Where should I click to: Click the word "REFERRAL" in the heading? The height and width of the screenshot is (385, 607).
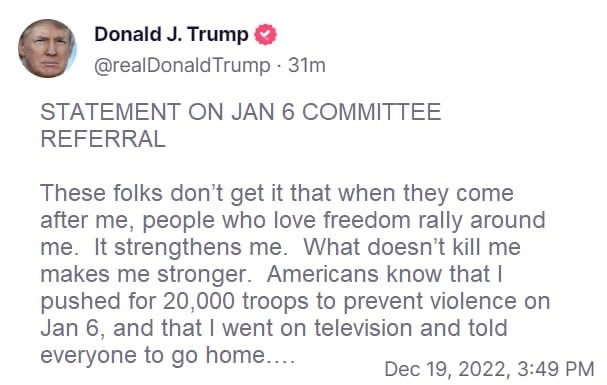click(103, 139)
